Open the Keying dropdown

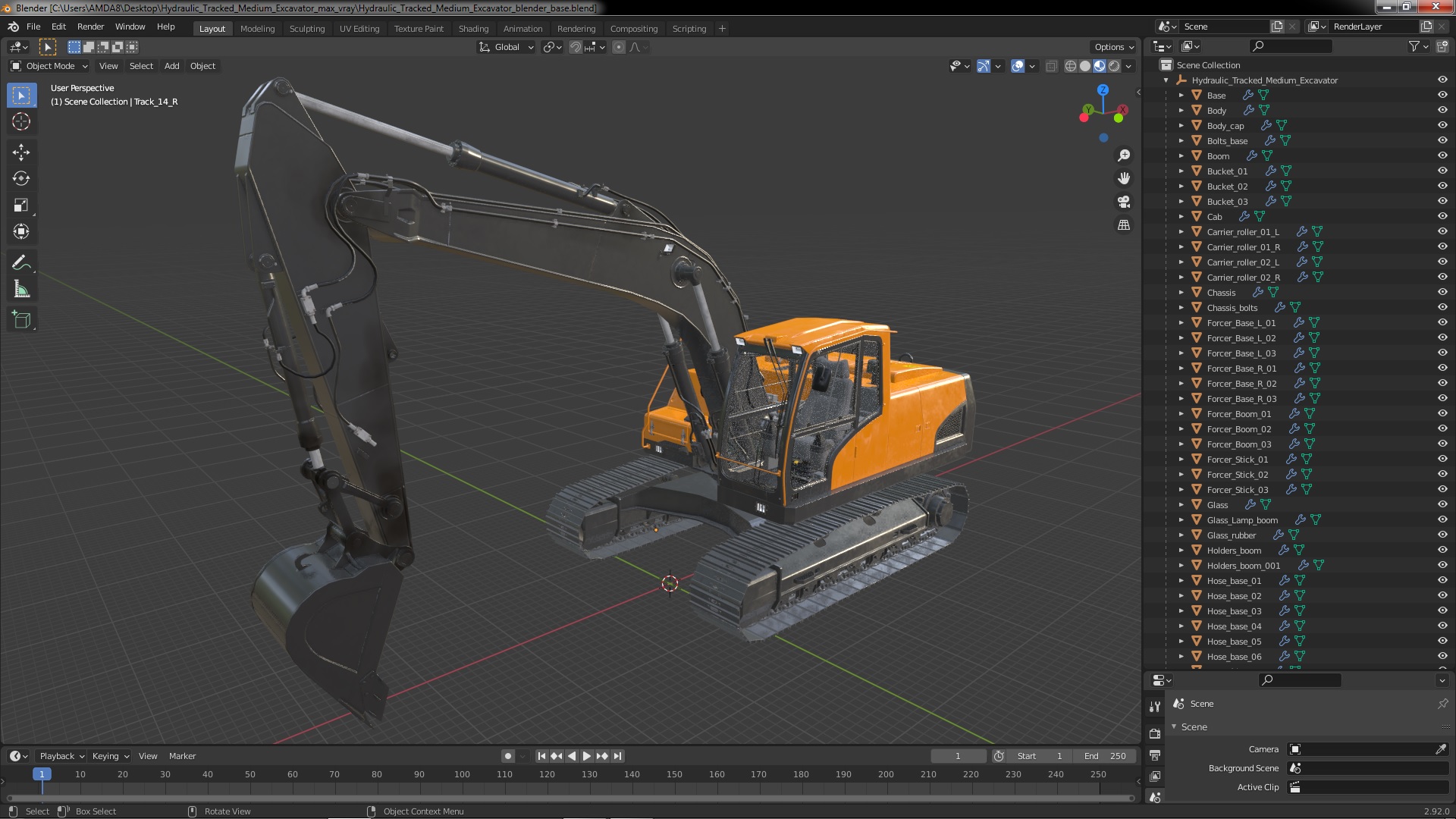pos(111,756)
